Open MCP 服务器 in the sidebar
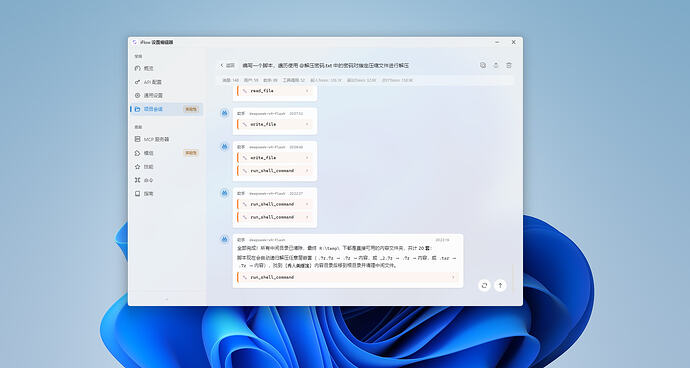 tap(166, 139)
